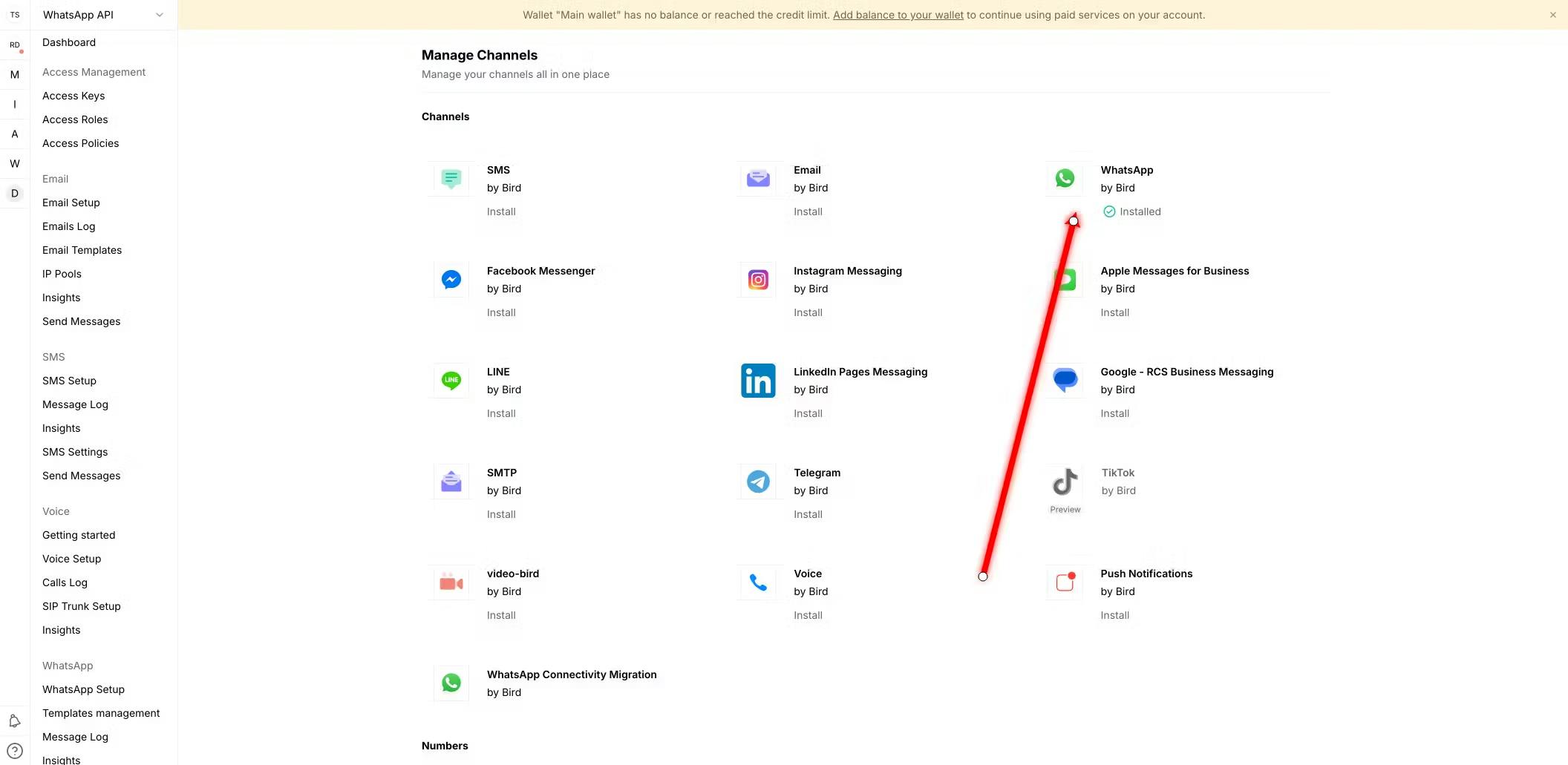Click the WhatsApp channel icon

[x=1065, y=179]
